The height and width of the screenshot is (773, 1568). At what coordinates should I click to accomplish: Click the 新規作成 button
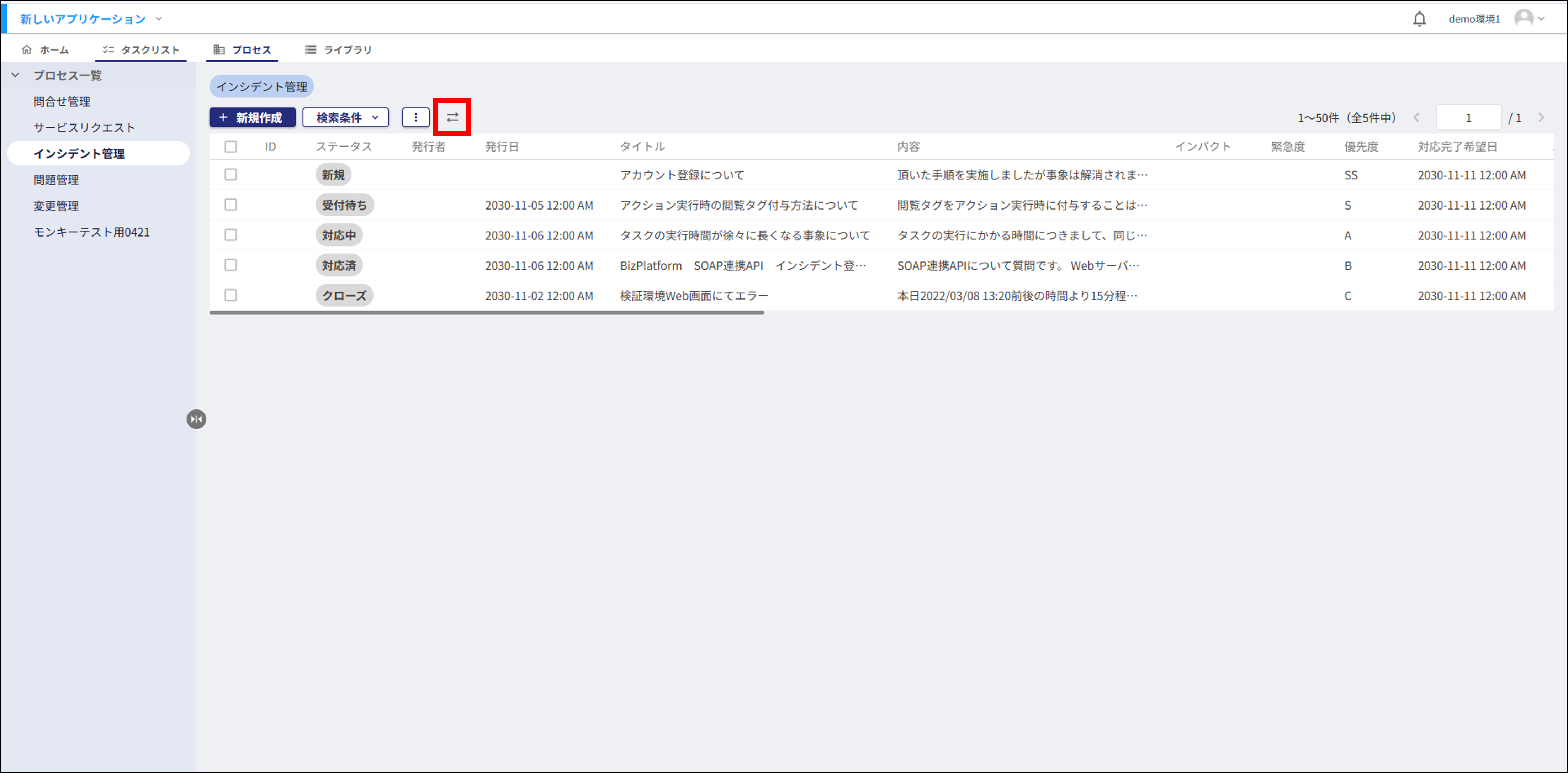252,117
